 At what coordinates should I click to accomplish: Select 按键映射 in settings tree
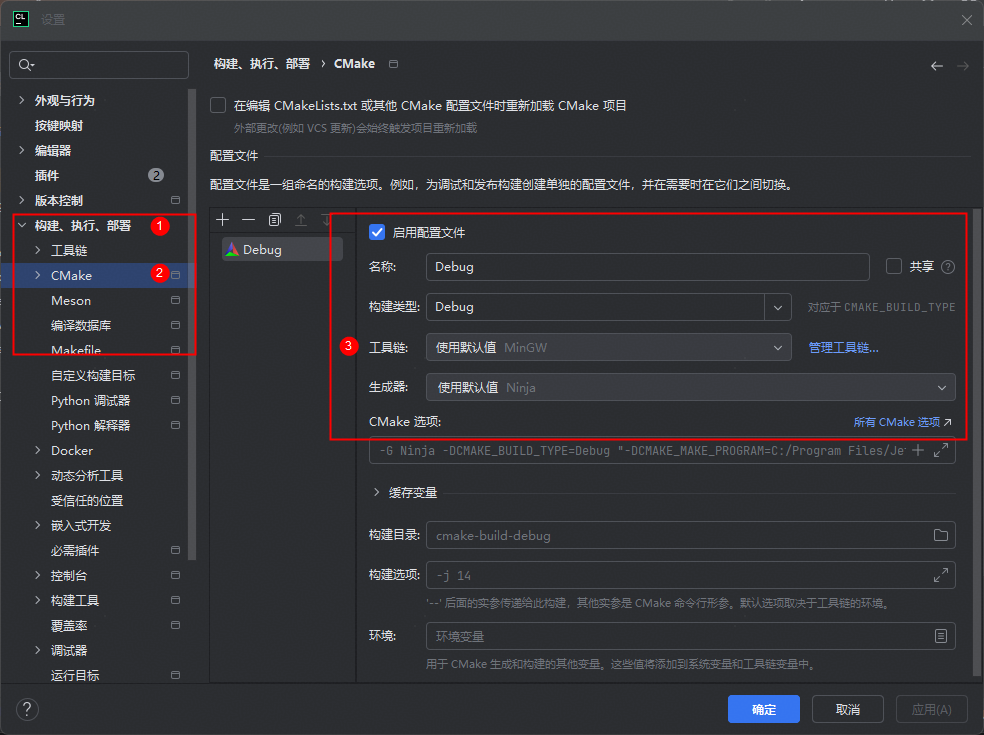coord(58,126)
